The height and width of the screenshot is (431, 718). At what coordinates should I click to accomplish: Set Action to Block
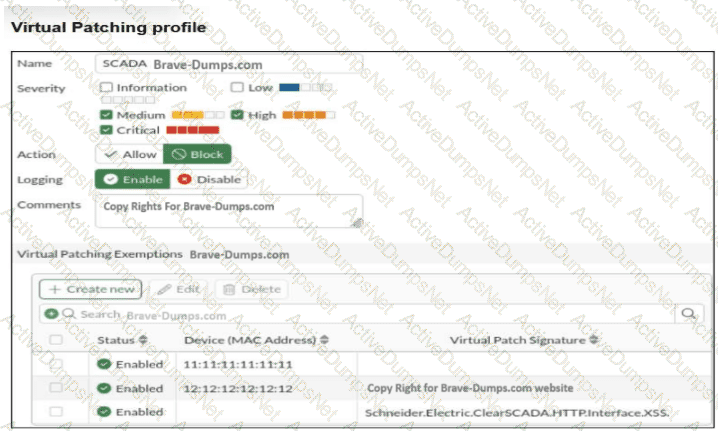[x=197, y=155]
